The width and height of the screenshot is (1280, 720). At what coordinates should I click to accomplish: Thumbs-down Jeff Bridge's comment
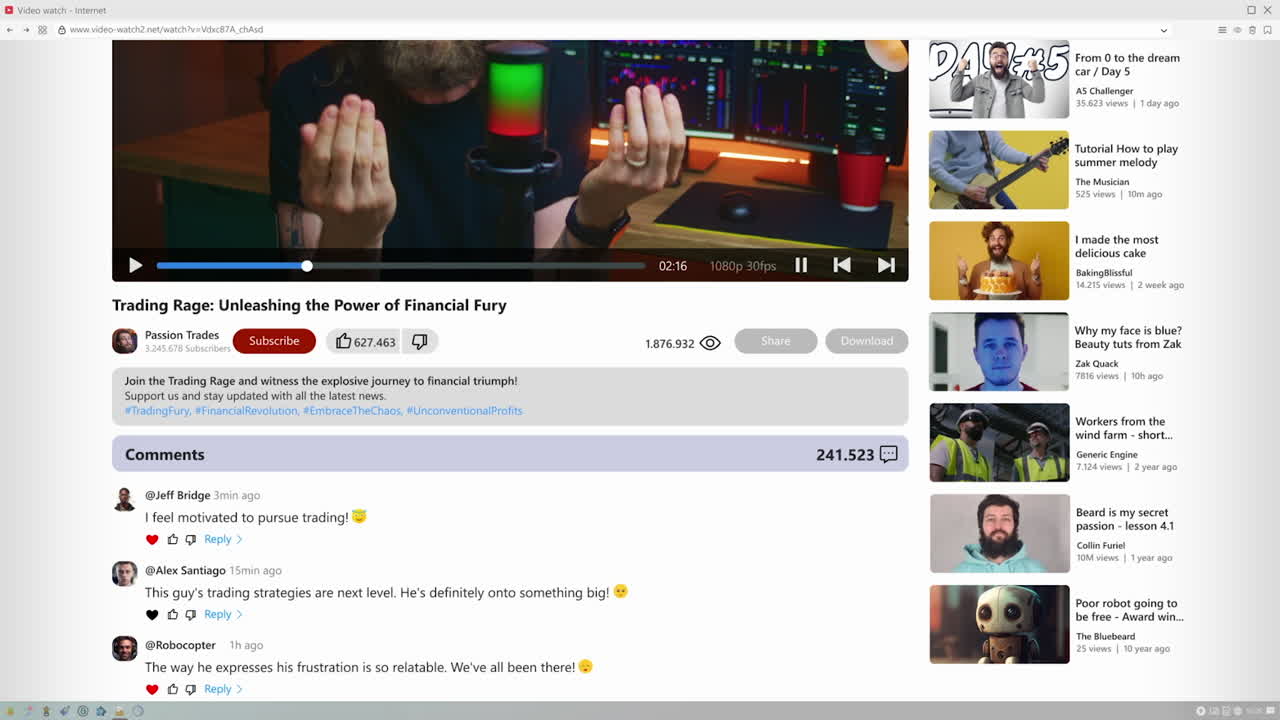(x=191, y=540)
